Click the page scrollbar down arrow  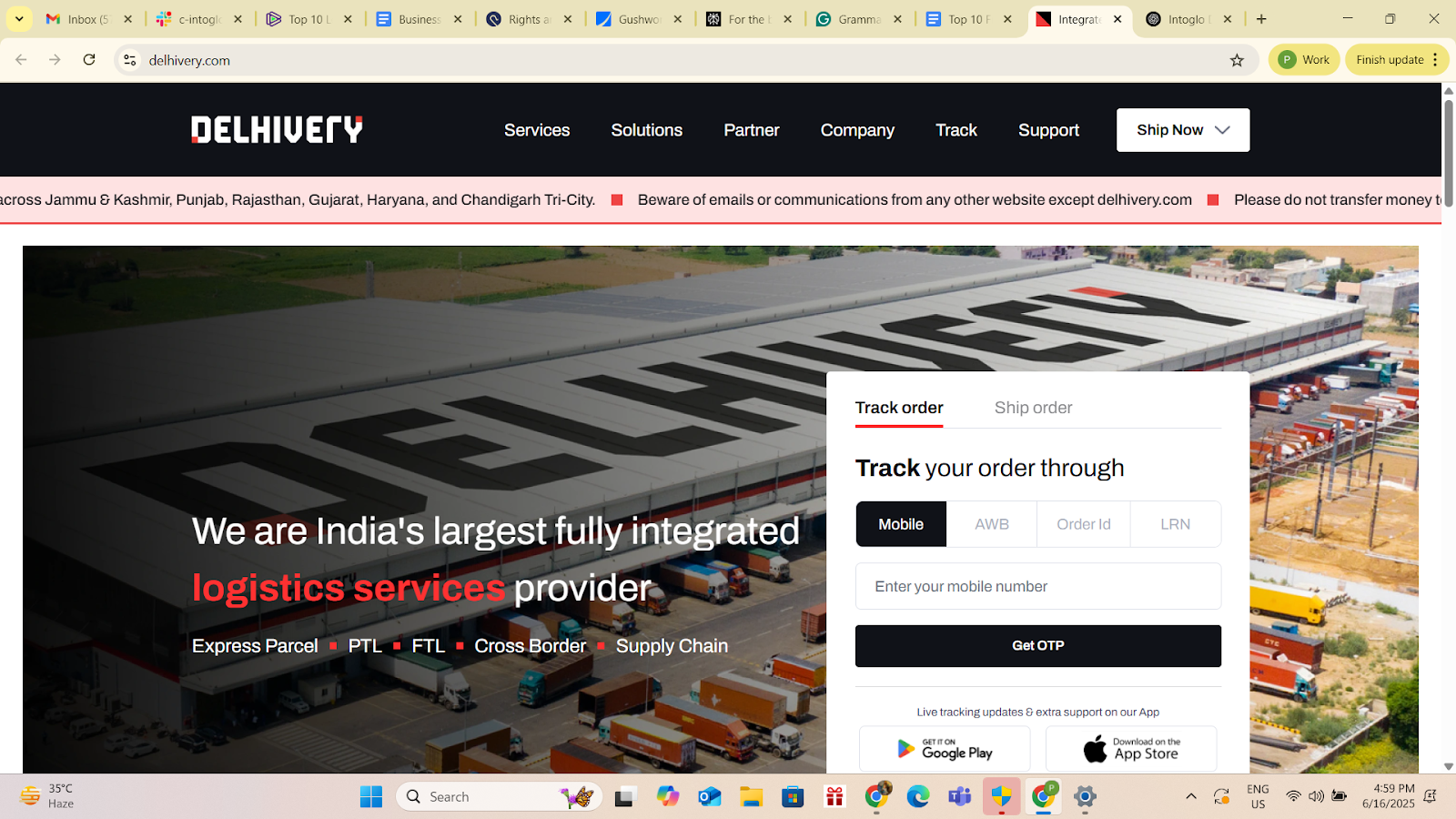pos(1449,767)
